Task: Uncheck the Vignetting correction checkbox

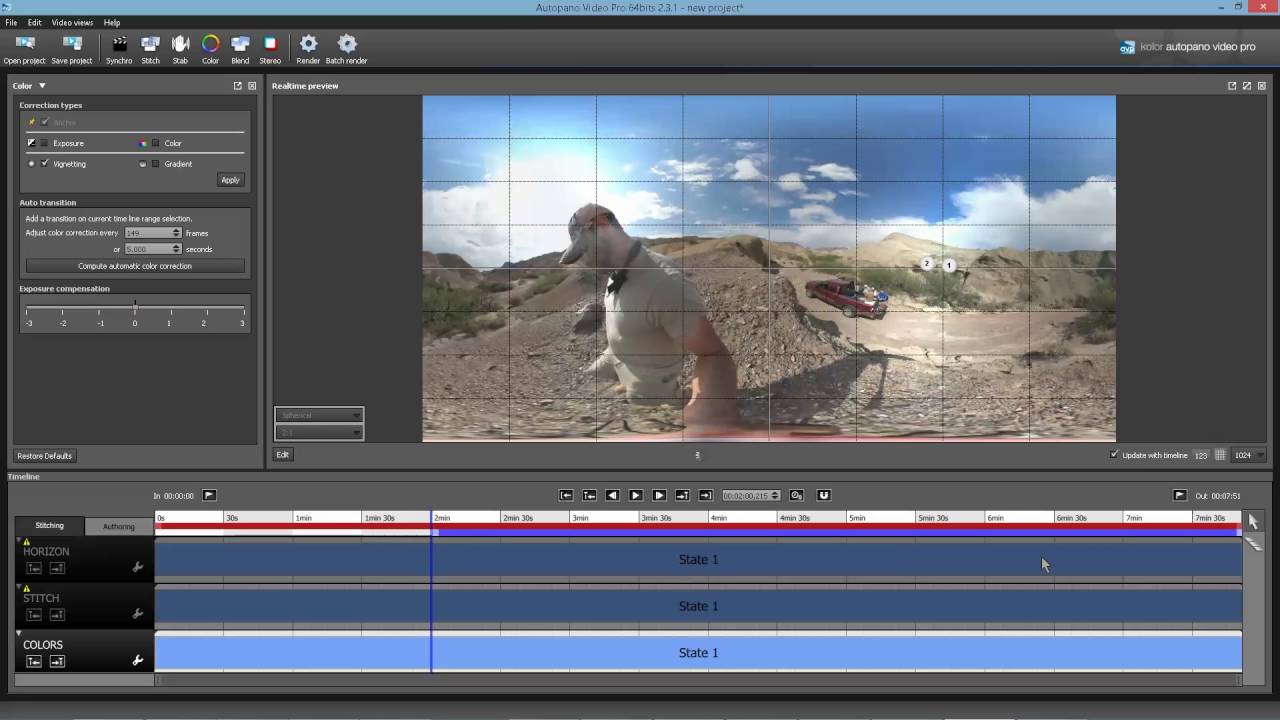Action: pyautogui.click(x=44, y=163)
